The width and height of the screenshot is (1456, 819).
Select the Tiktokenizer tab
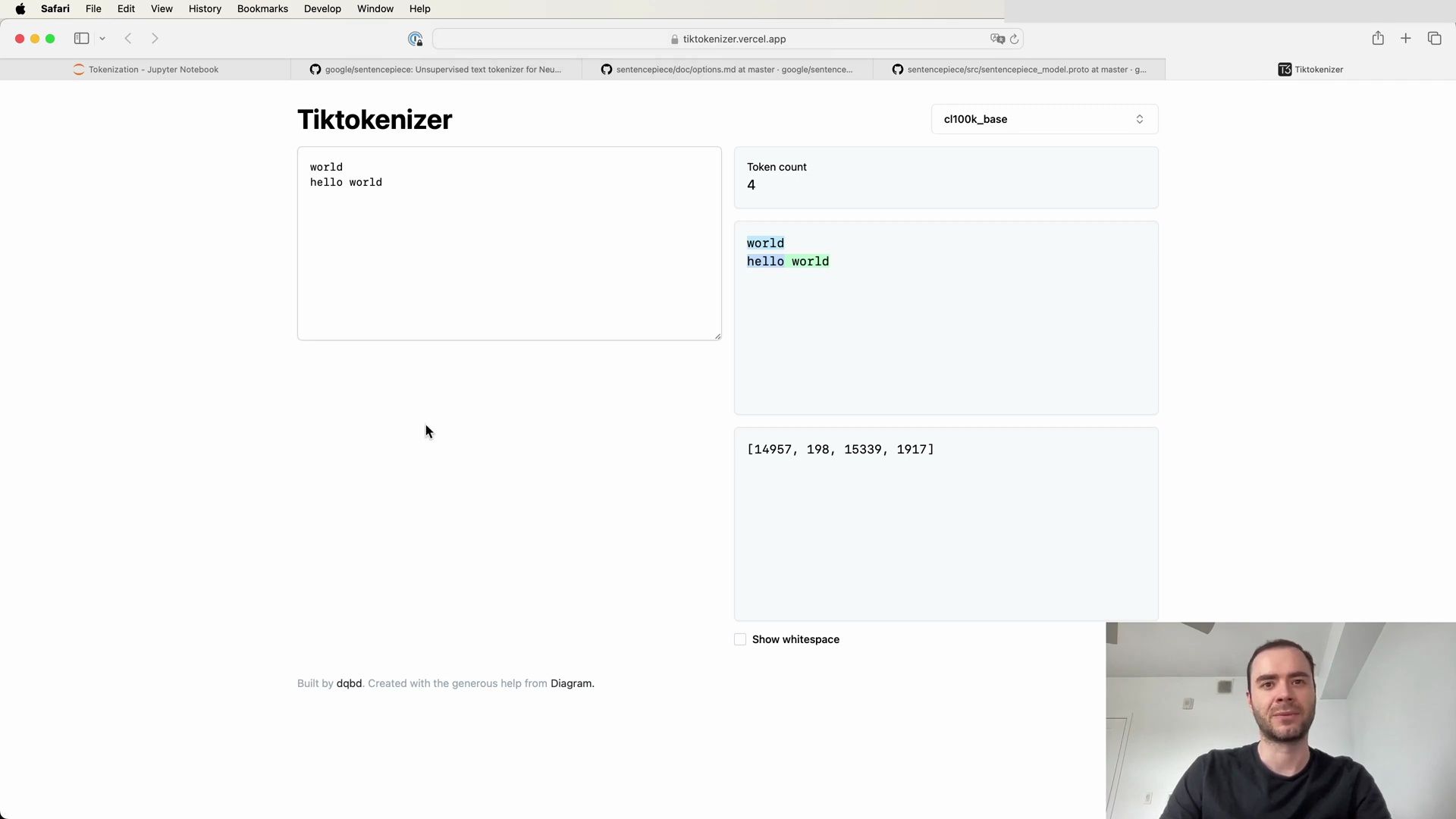point(1310,69)
